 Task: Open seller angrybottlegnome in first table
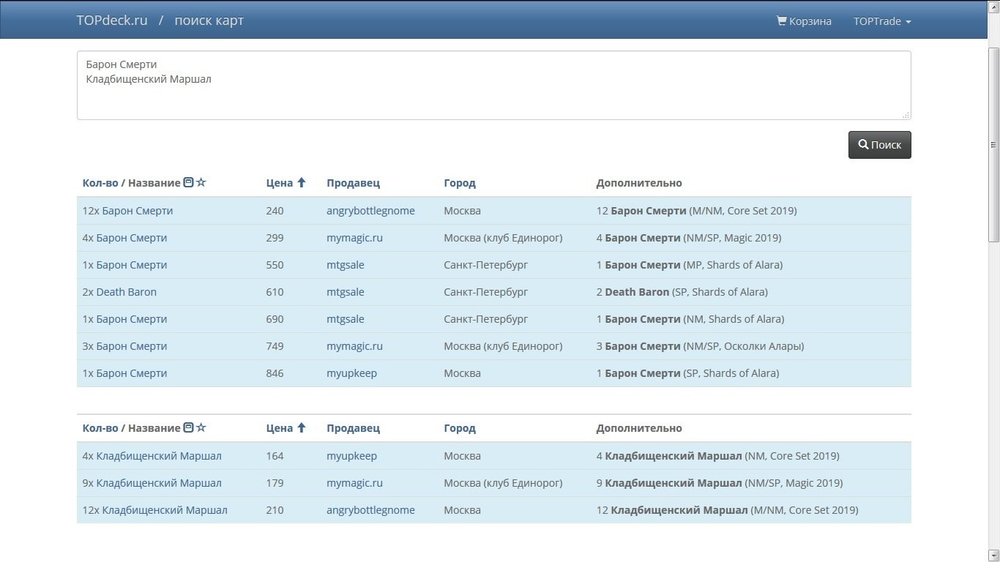point(370,211)
